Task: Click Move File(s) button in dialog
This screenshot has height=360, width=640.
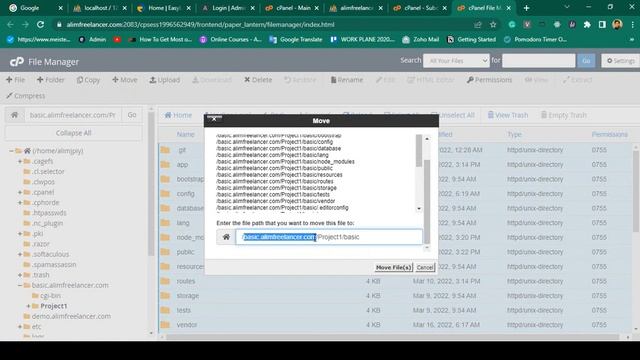Action: click(x=393, y=267)
